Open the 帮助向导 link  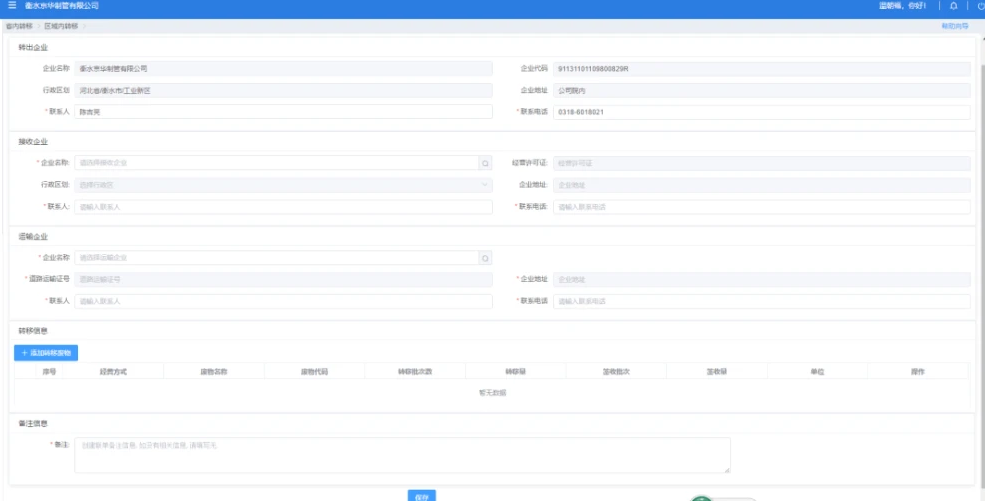(954, 25)
